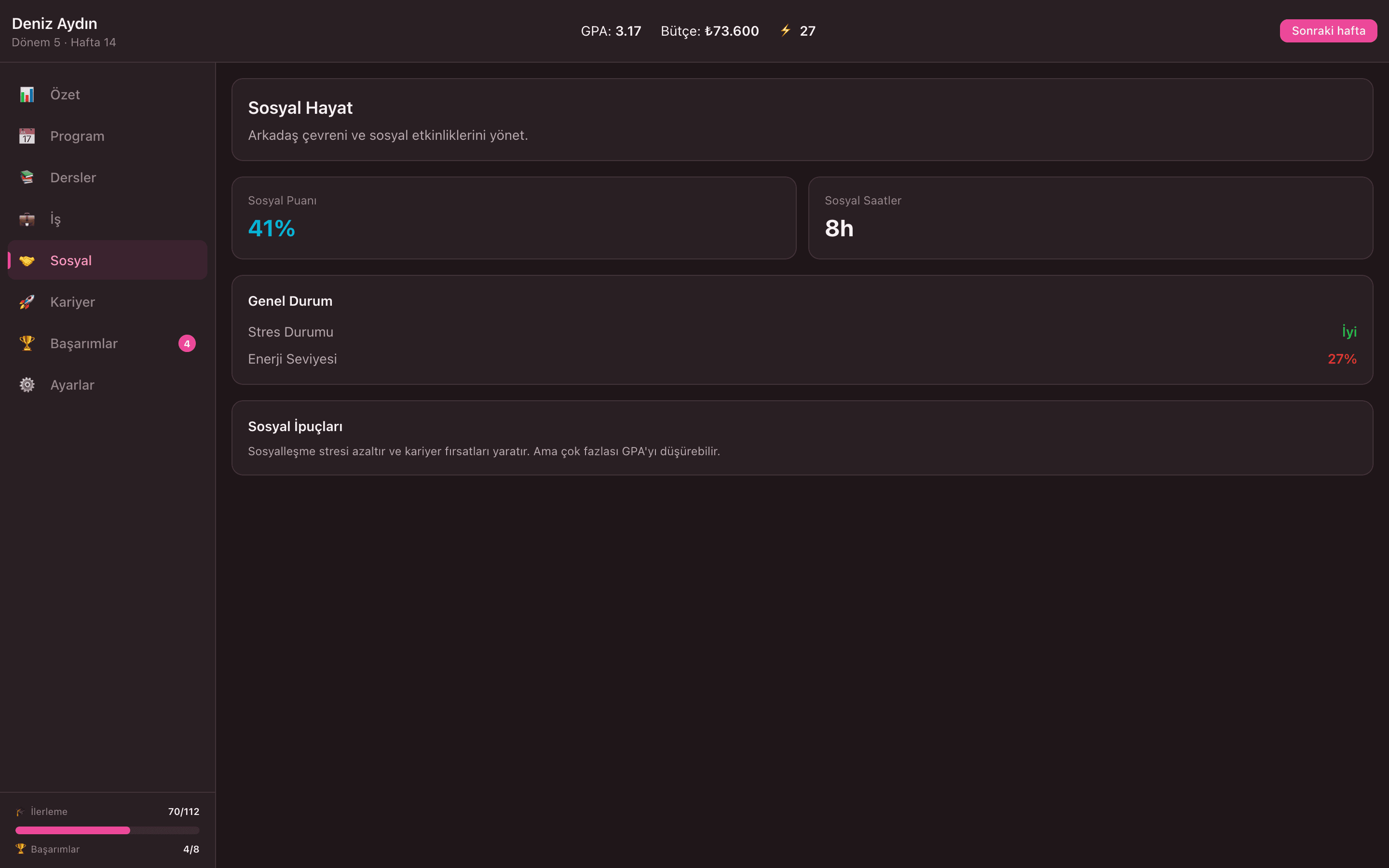Open the Ayarlar settings page
The image size is (1389, 868).
click(x=108, y=385)
